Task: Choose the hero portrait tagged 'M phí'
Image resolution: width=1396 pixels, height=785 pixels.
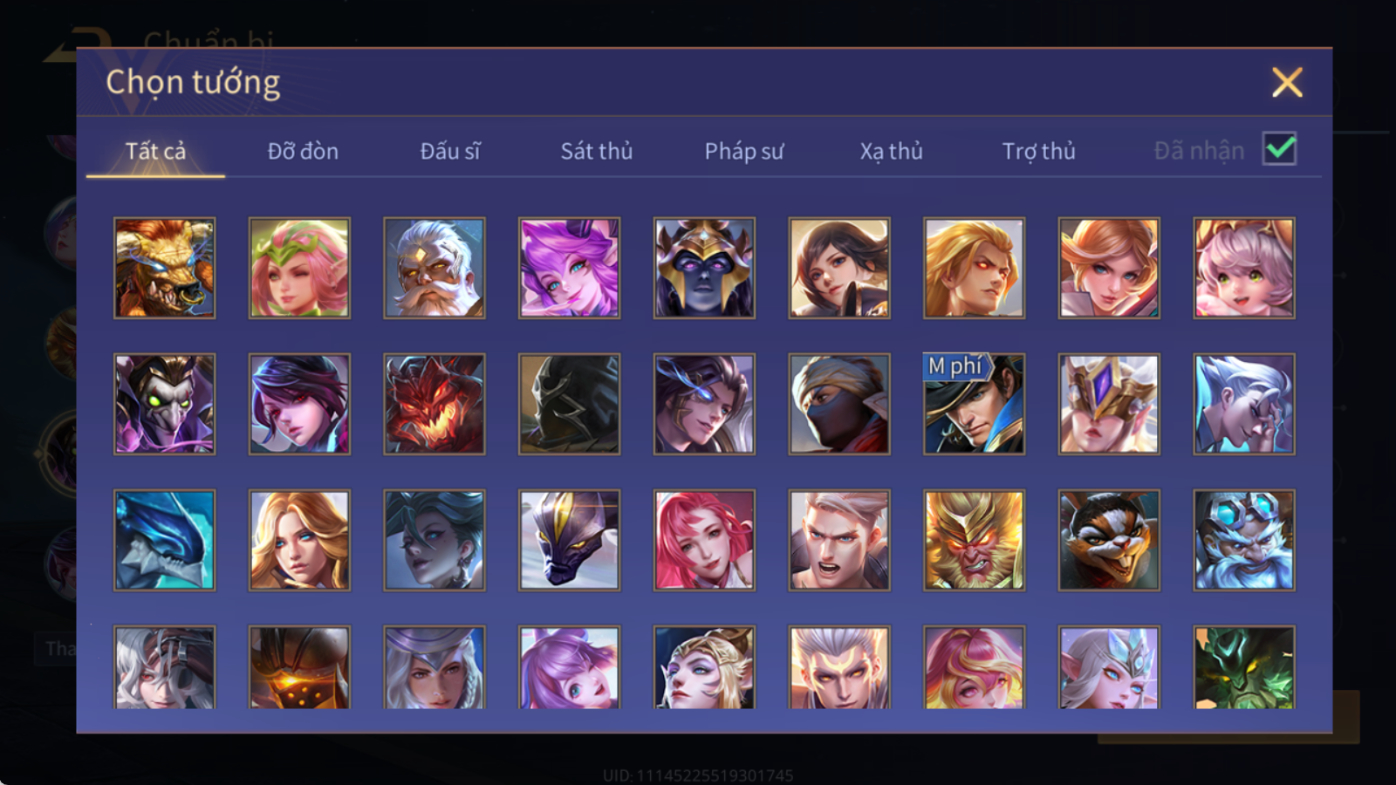Action: click(974, 404)
